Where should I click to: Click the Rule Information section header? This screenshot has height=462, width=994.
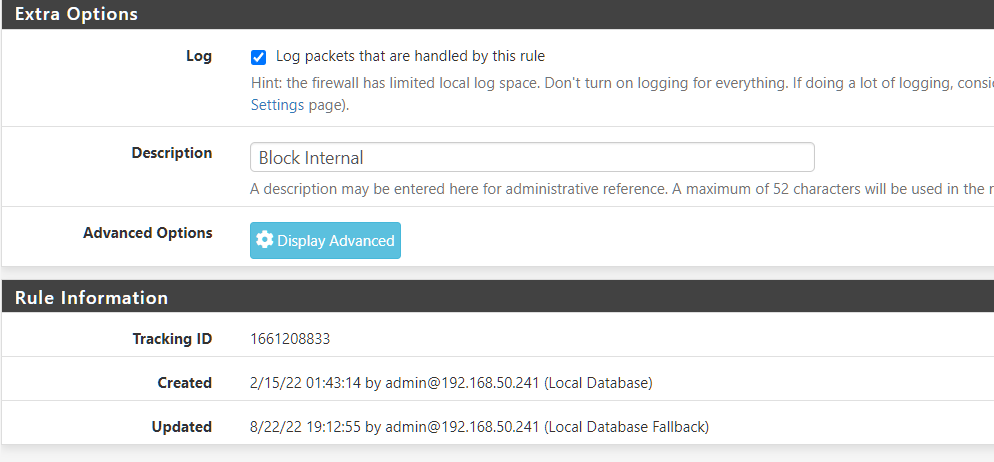click(91, 297)
